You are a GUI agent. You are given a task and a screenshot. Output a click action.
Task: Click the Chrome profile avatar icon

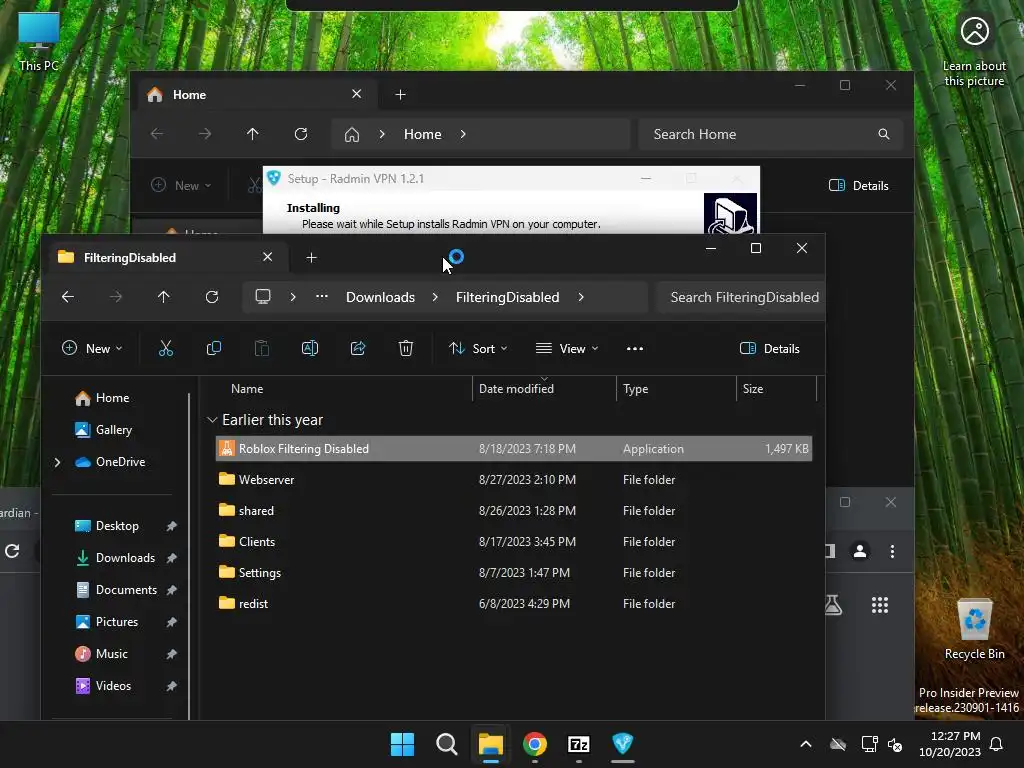[860, 551]
